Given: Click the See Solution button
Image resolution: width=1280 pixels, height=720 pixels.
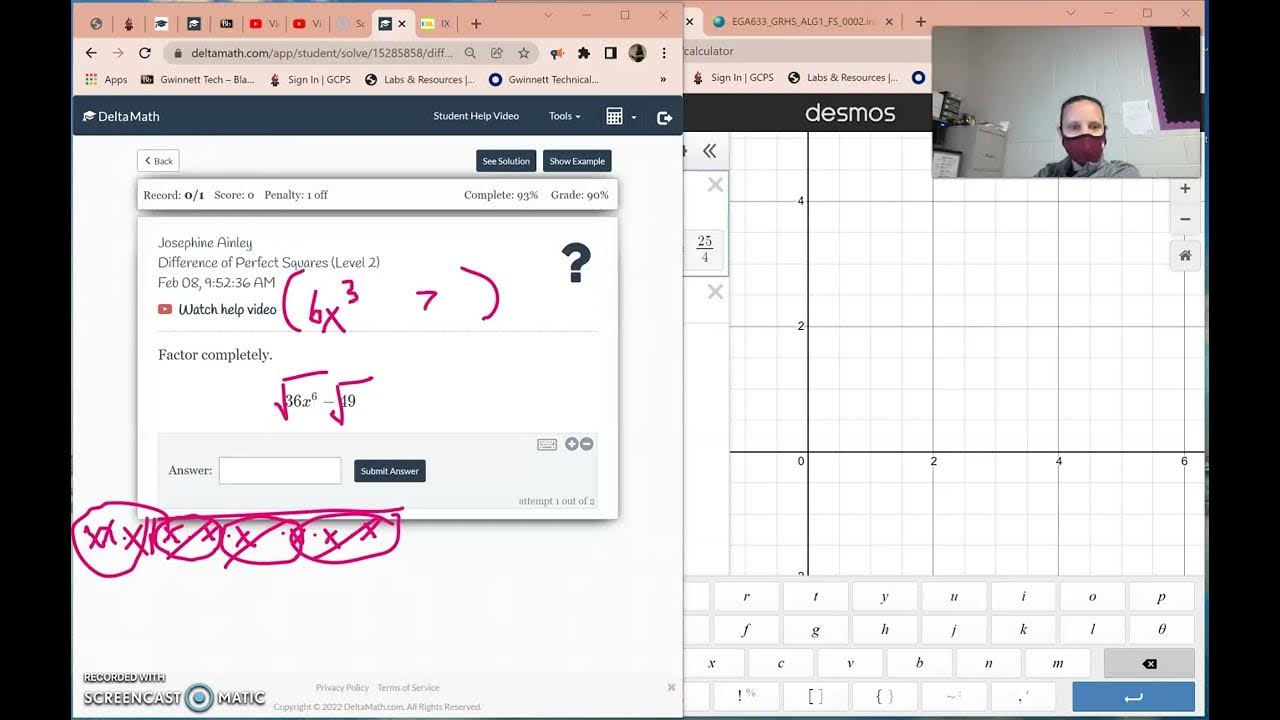Looking at the screenshot, I should pos(506,161).
